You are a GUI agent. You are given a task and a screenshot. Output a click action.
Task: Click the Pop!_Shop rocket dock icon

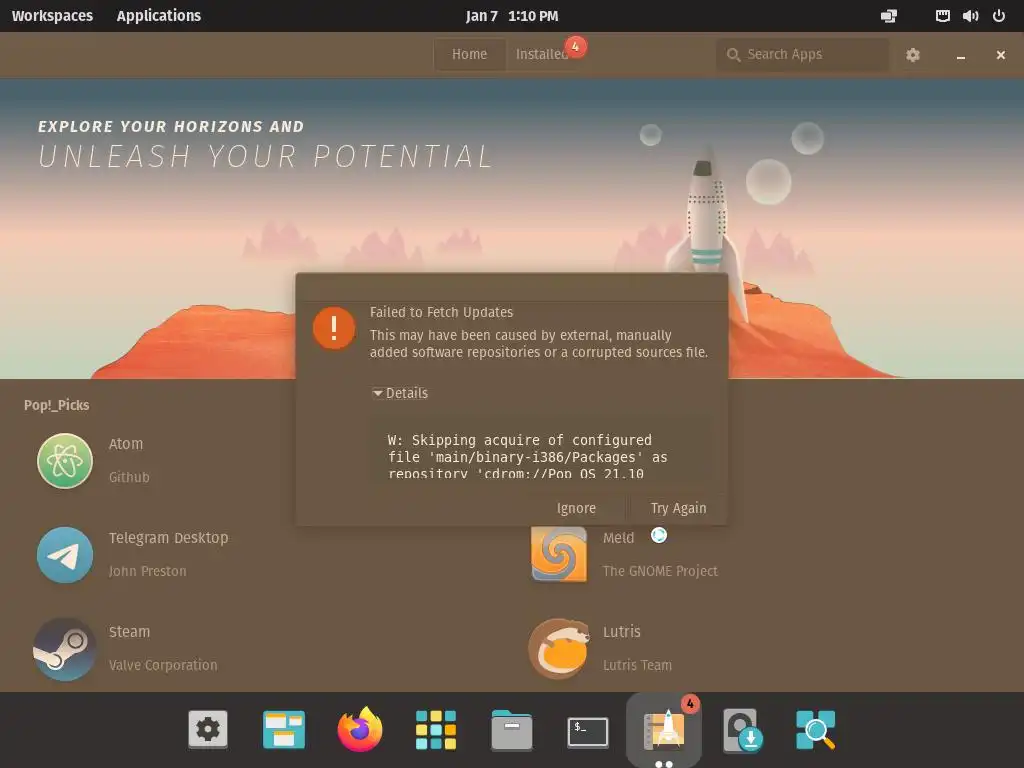click(664, 729)
